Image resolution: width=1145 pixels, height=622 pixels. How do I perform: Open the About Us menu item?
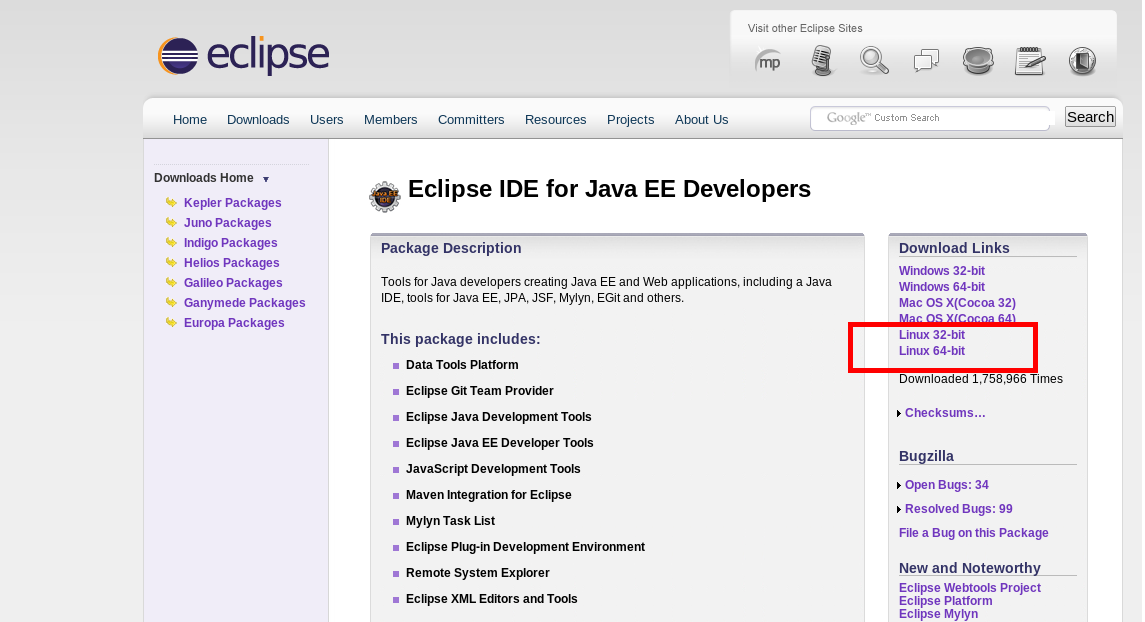tap(701, 120)
